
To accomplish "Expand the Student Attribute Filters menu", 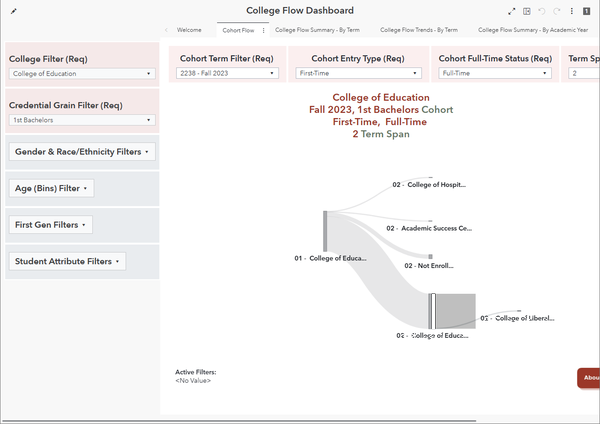I will [x=67, y=261].
